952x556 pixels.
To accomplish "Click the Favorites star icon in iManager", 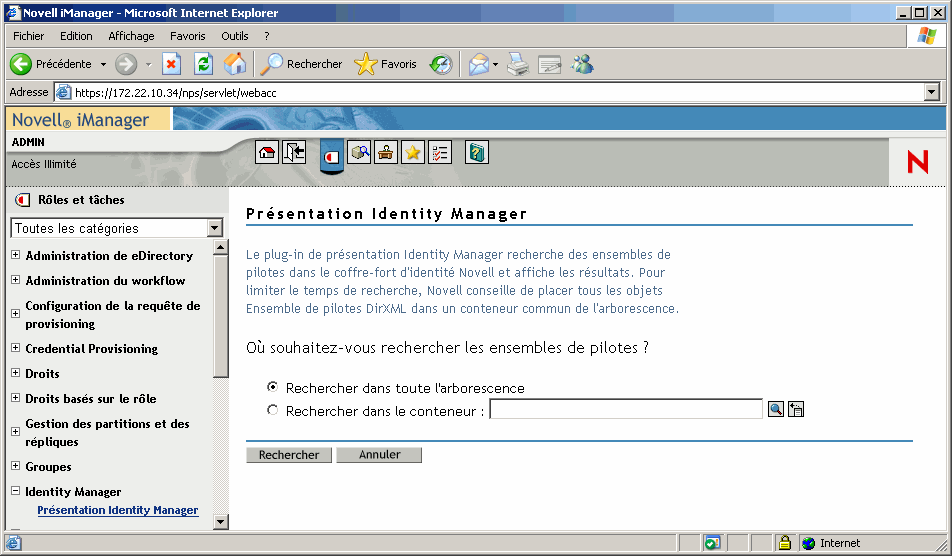I will pyautogui.click(x=413, y=152).
